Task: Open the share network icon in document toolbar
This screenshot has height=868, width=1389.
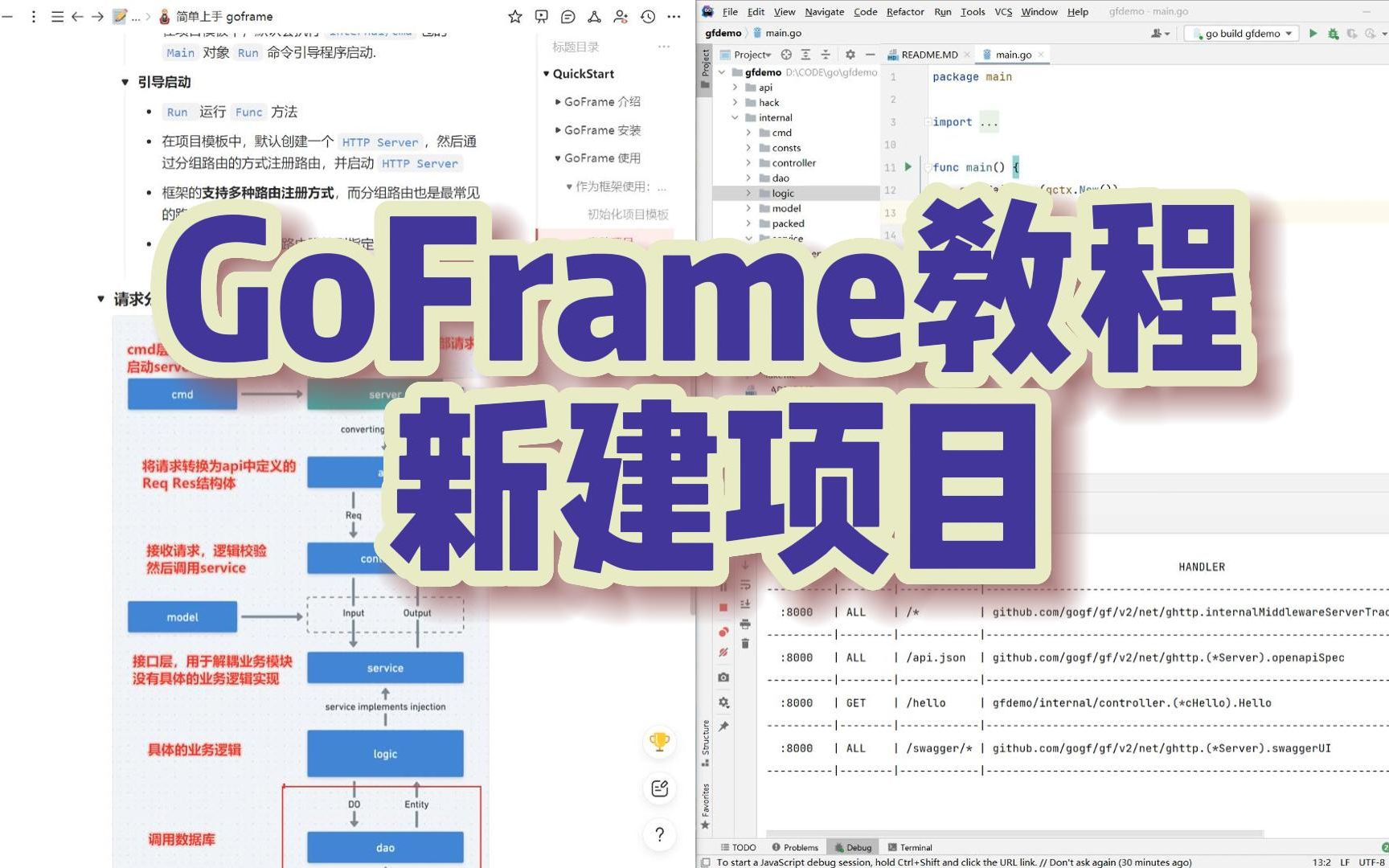Action: pyautogui.click(x=594, y=16)
